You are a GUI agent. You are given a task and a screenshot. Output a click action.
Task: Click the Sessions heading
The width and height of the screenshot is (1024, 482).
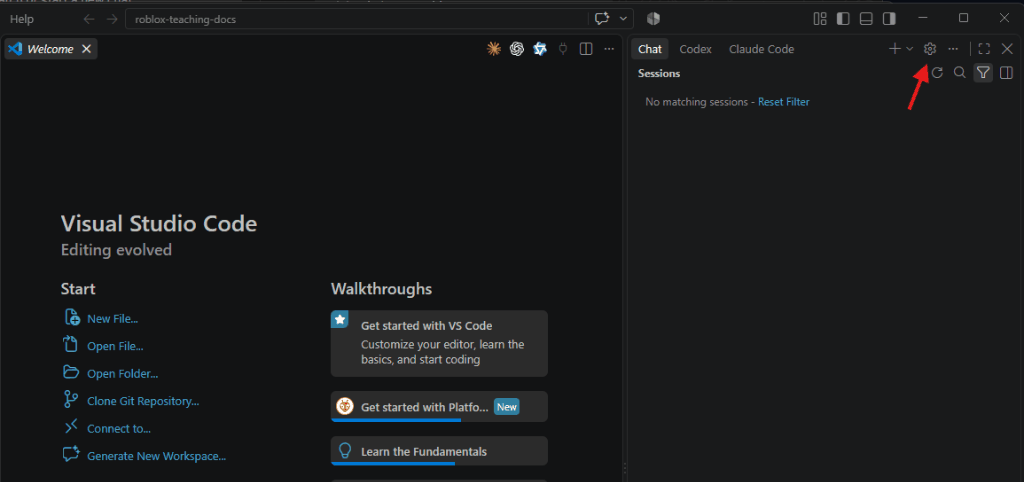(659, 73)
